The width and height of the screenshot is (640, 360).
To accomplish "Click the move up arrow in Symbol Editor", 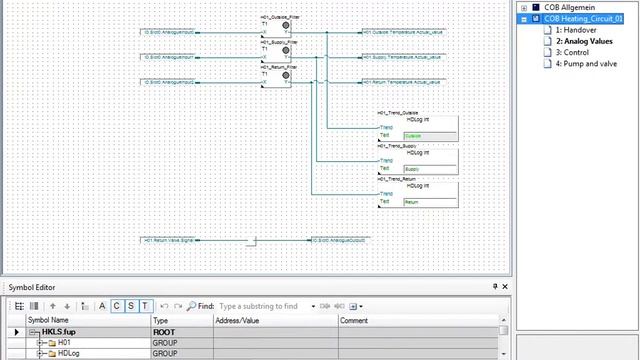I will point(53,306).
